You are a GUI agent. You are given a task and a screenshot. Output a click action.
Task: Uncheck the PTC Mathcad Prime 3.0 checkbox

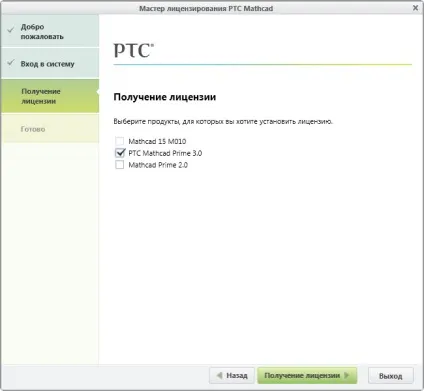tap(119, 153)
